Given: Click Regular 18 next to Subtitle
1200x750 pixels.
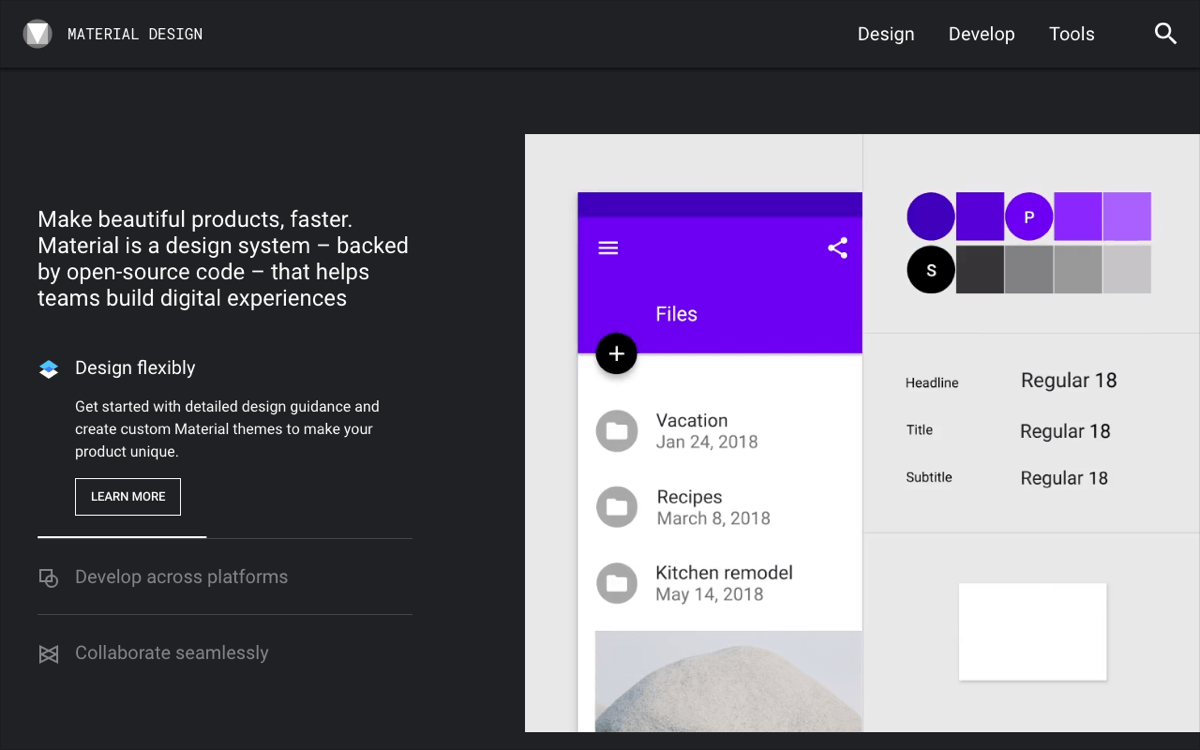Looking at the screenshot, I should [x=1064, y=478].
